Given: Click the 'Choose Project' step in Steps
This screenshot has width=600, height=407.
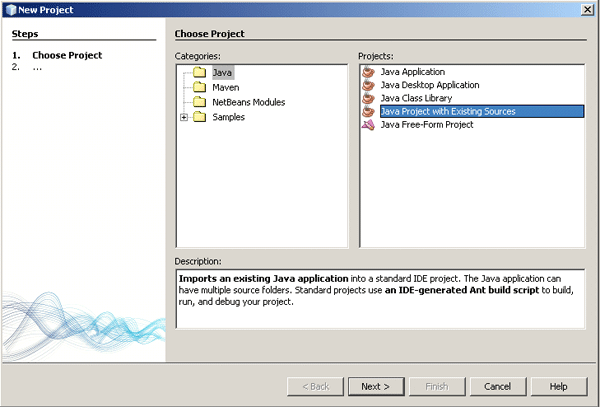Looking at the screenshot, I should click(x=67, y=55).
